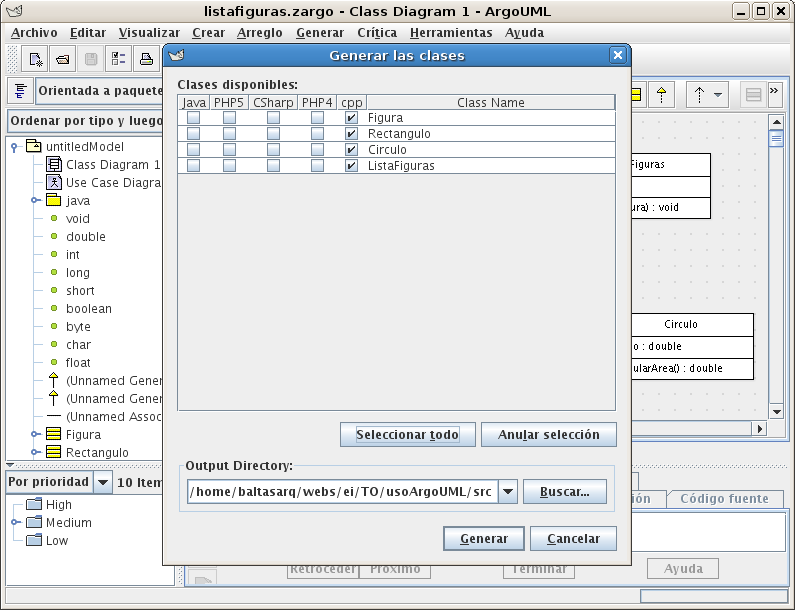
Task: Click the explorer perspective configuration icon
Action: 20,91
